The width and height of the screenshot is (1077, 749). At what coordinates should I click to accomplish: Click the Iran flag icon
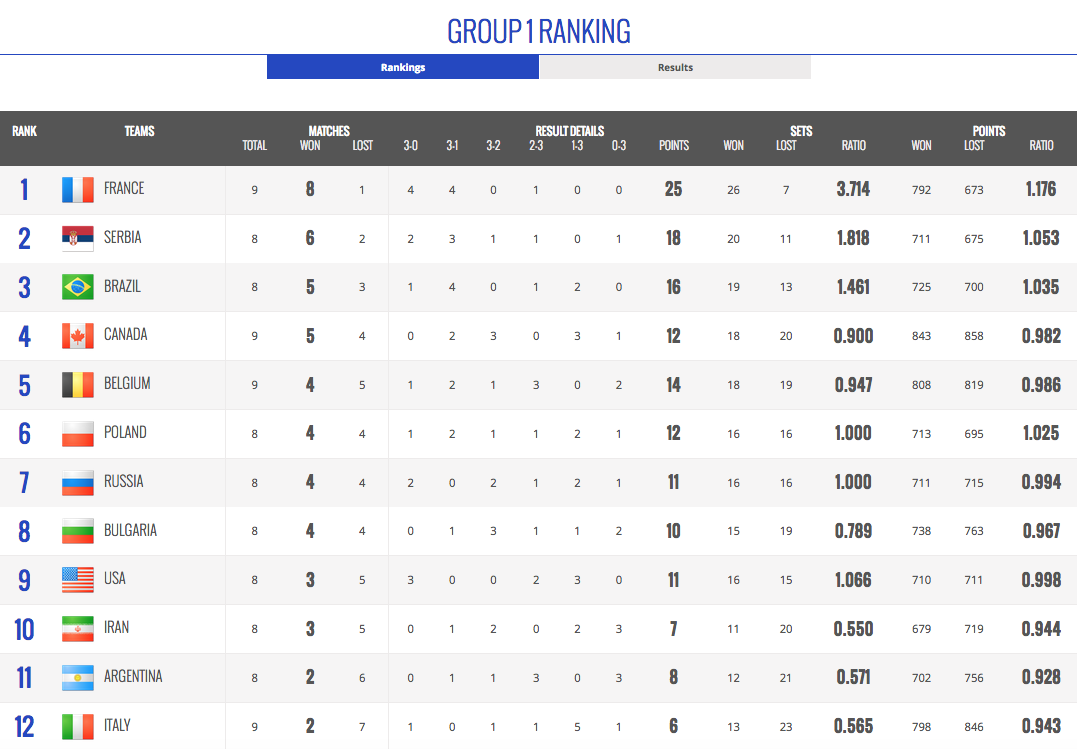[x=77, y=628]
